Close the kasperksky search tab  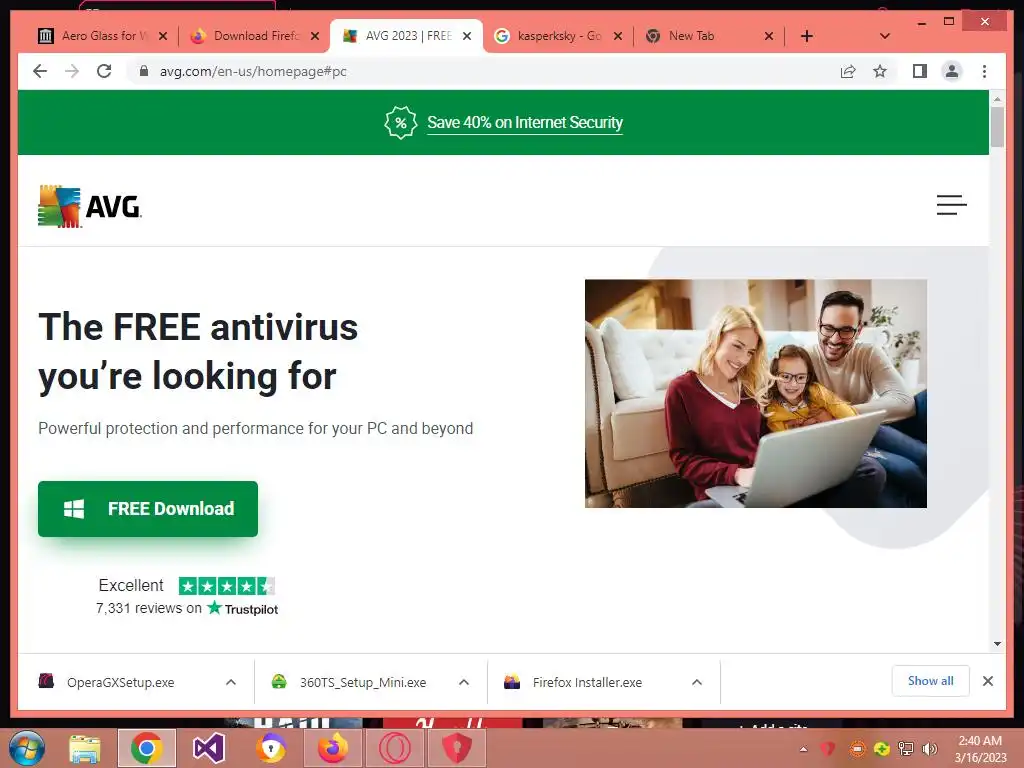click(x=618, y=36)
